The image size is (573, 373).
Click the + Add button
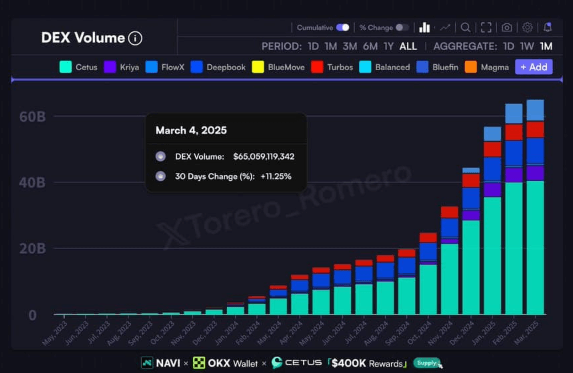pyautogui.click(x=534, y=67)
